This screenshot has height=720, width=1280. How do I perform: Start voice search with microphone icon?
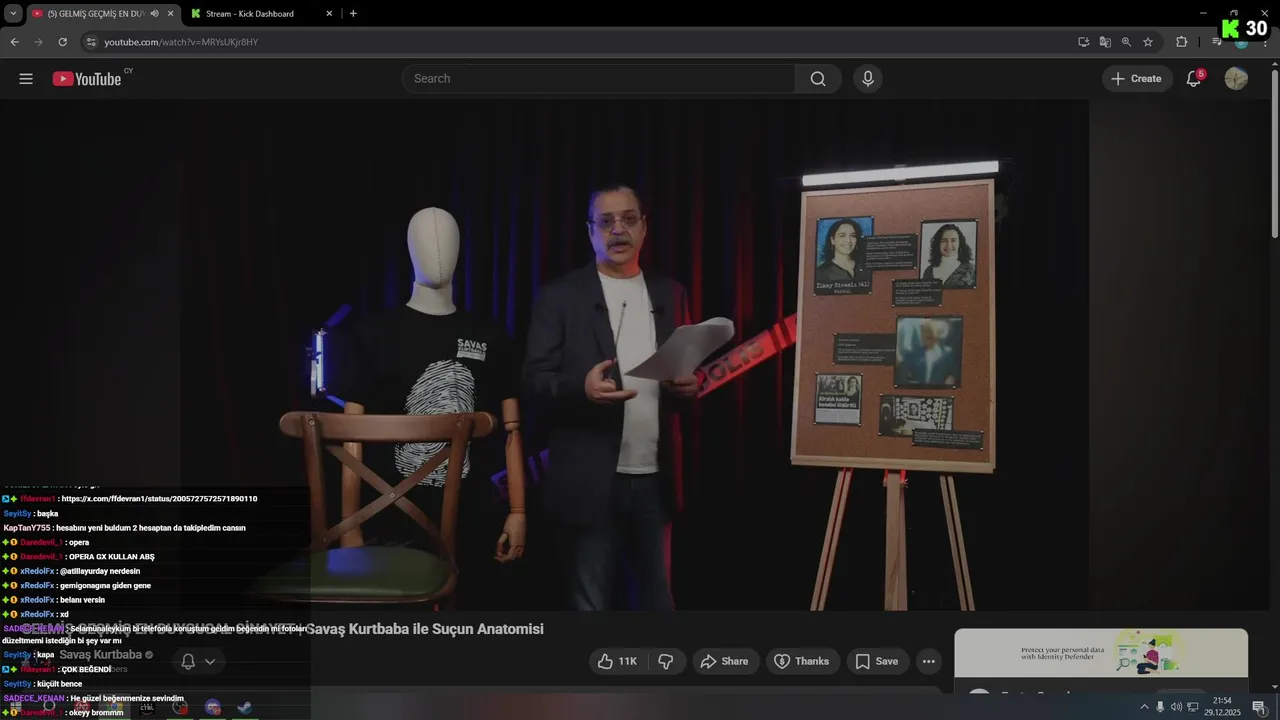click(867, 79)
